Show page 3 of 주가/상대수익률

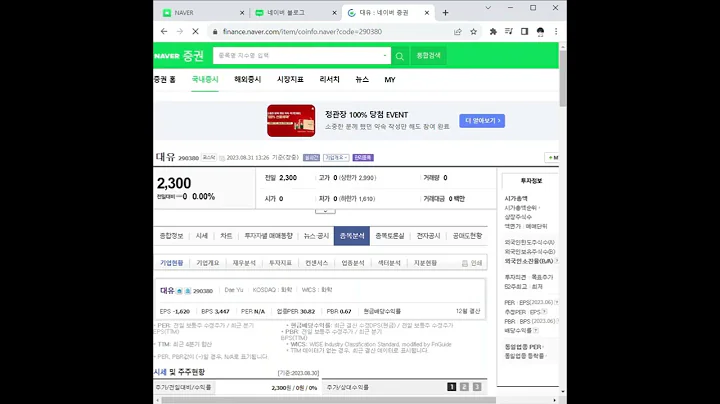477,387
